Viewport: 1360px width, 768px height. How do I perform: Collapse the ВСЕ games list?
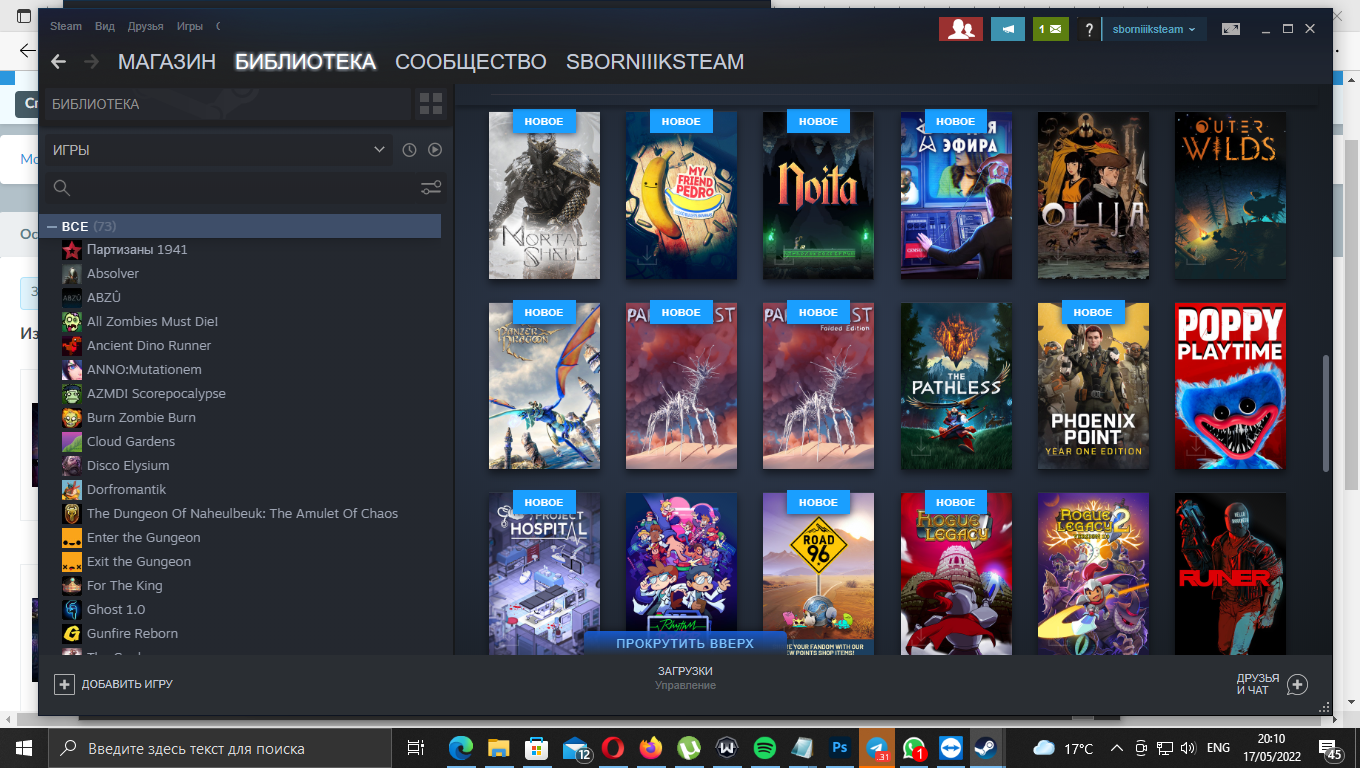[x=52, y=227]
